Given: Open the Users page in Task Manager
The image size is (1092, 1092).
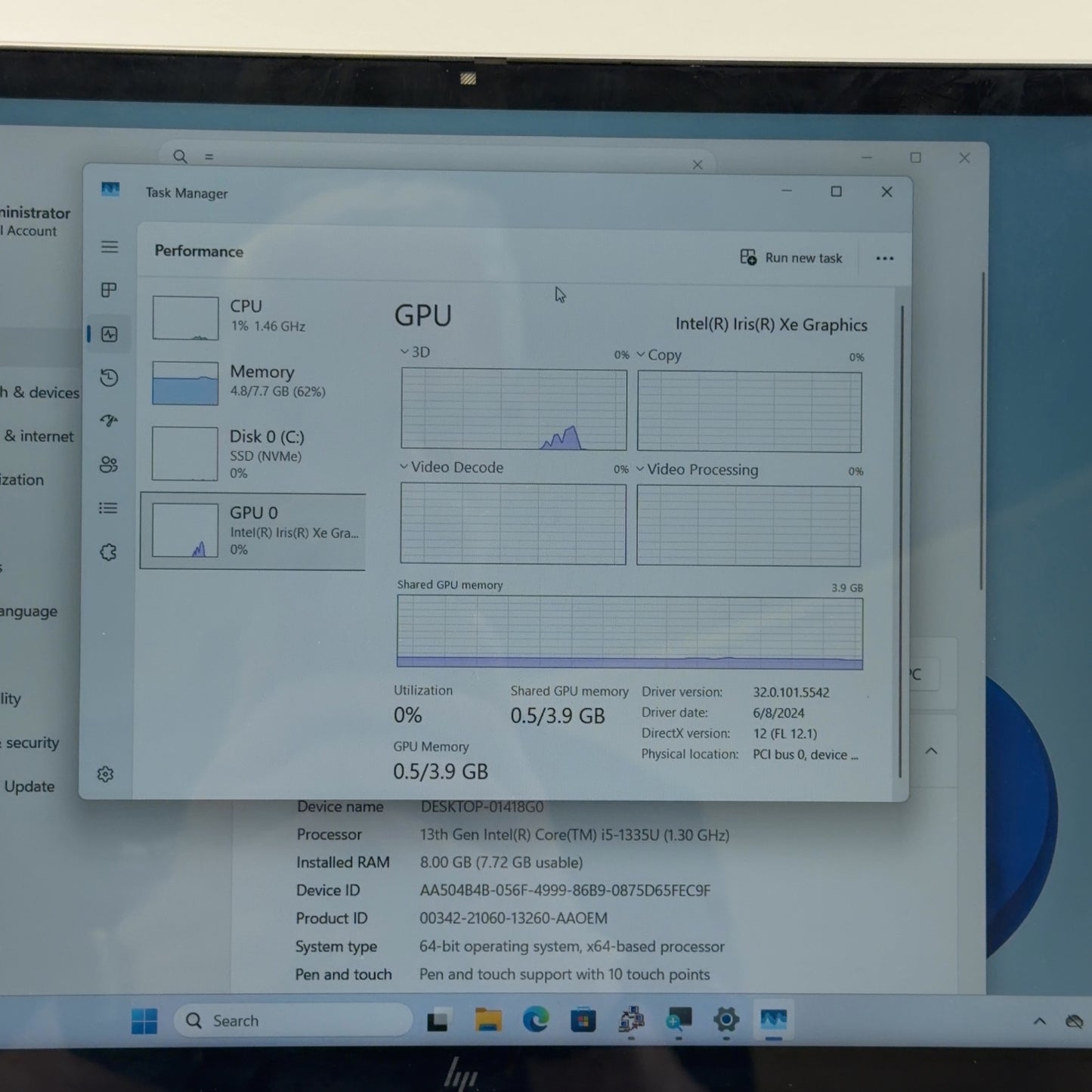Looking at the screenshot, I should coord(109,465).
